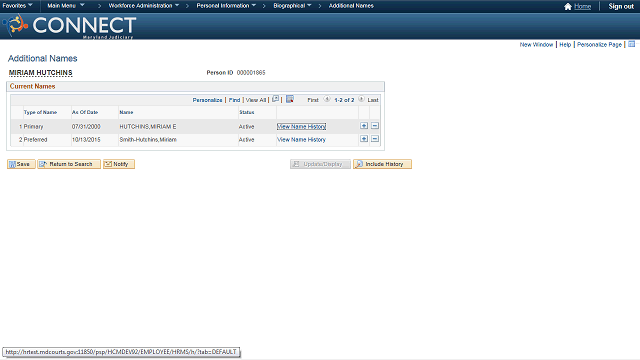This screenshot has width=640, height=360.
Task: Select the HUTCHINS,MIRIAM E name cell
Action: [x=148, y=127]
